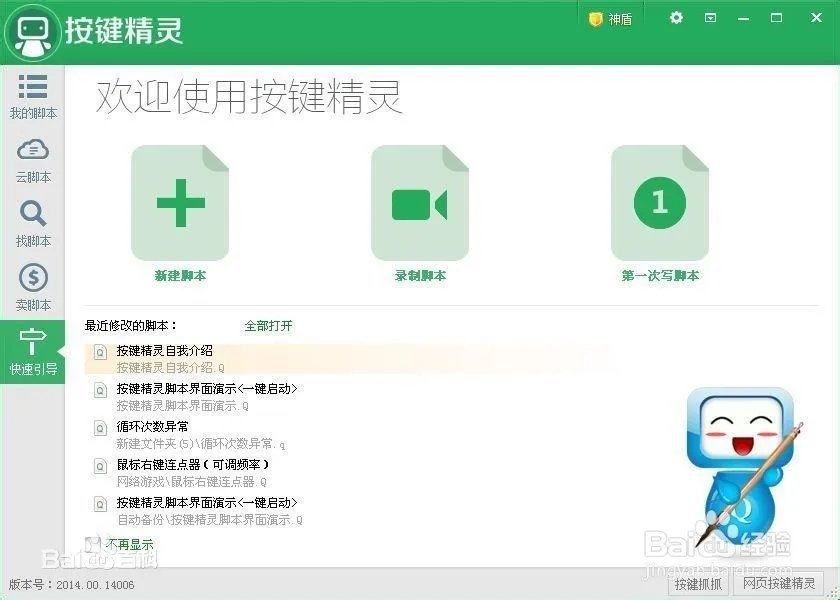Open the 卖脚本 sell scripts section

tap(33, 288)
